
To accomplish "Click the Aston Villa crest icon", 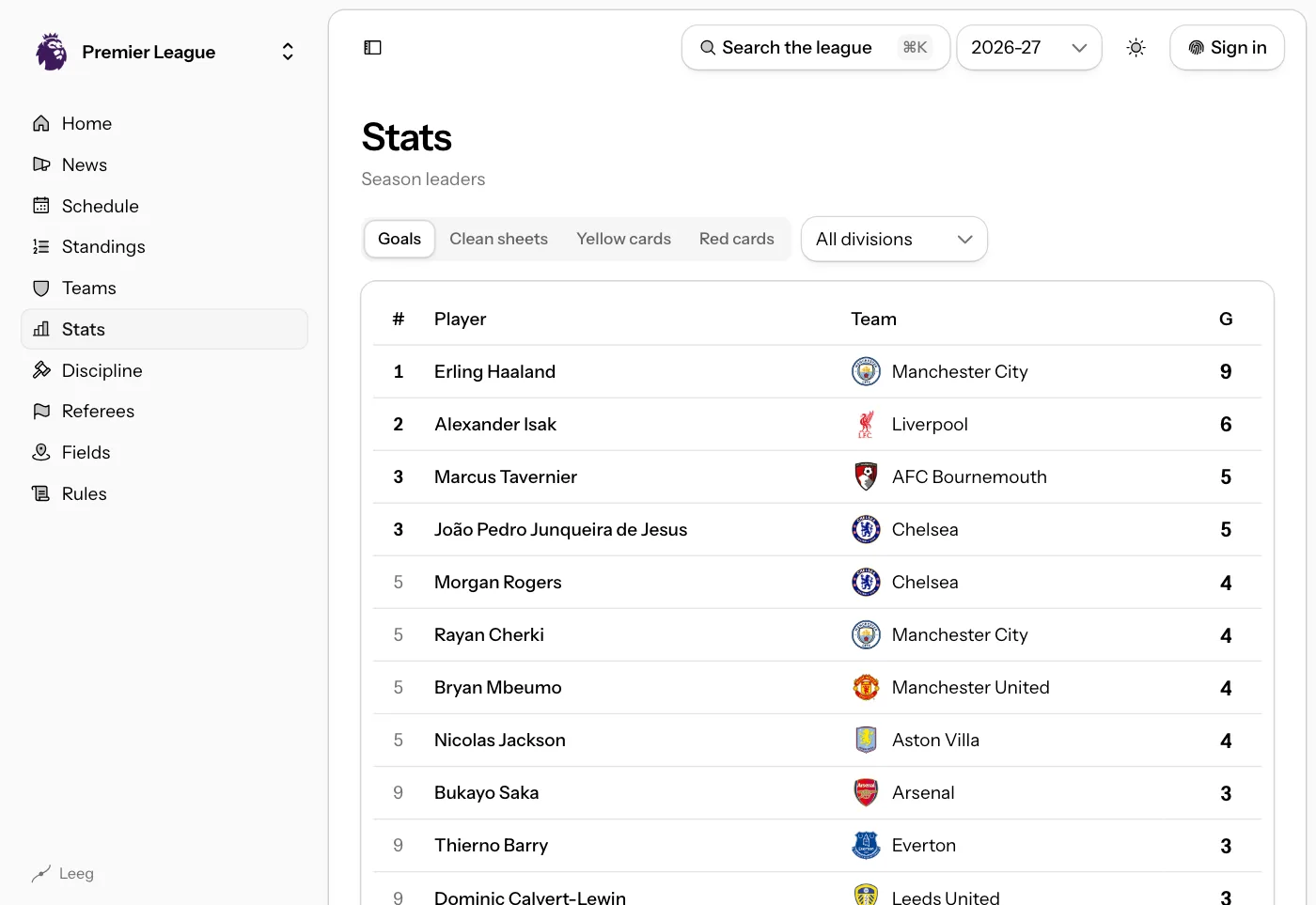I will click(x=866, y=740).
